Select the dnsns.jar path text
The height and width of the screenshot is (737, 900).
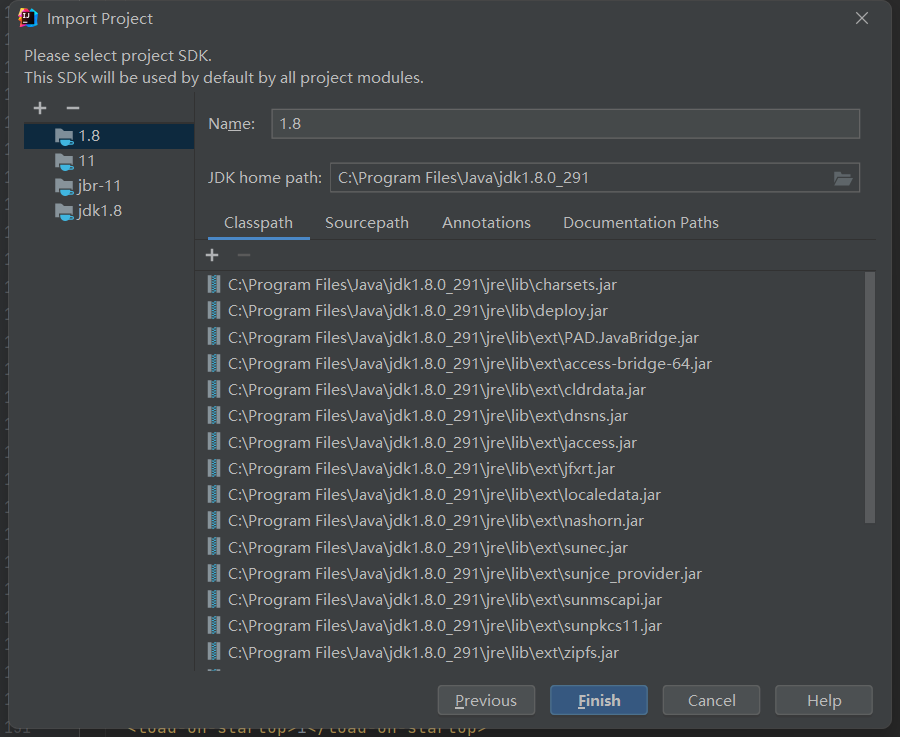(428, 416)
